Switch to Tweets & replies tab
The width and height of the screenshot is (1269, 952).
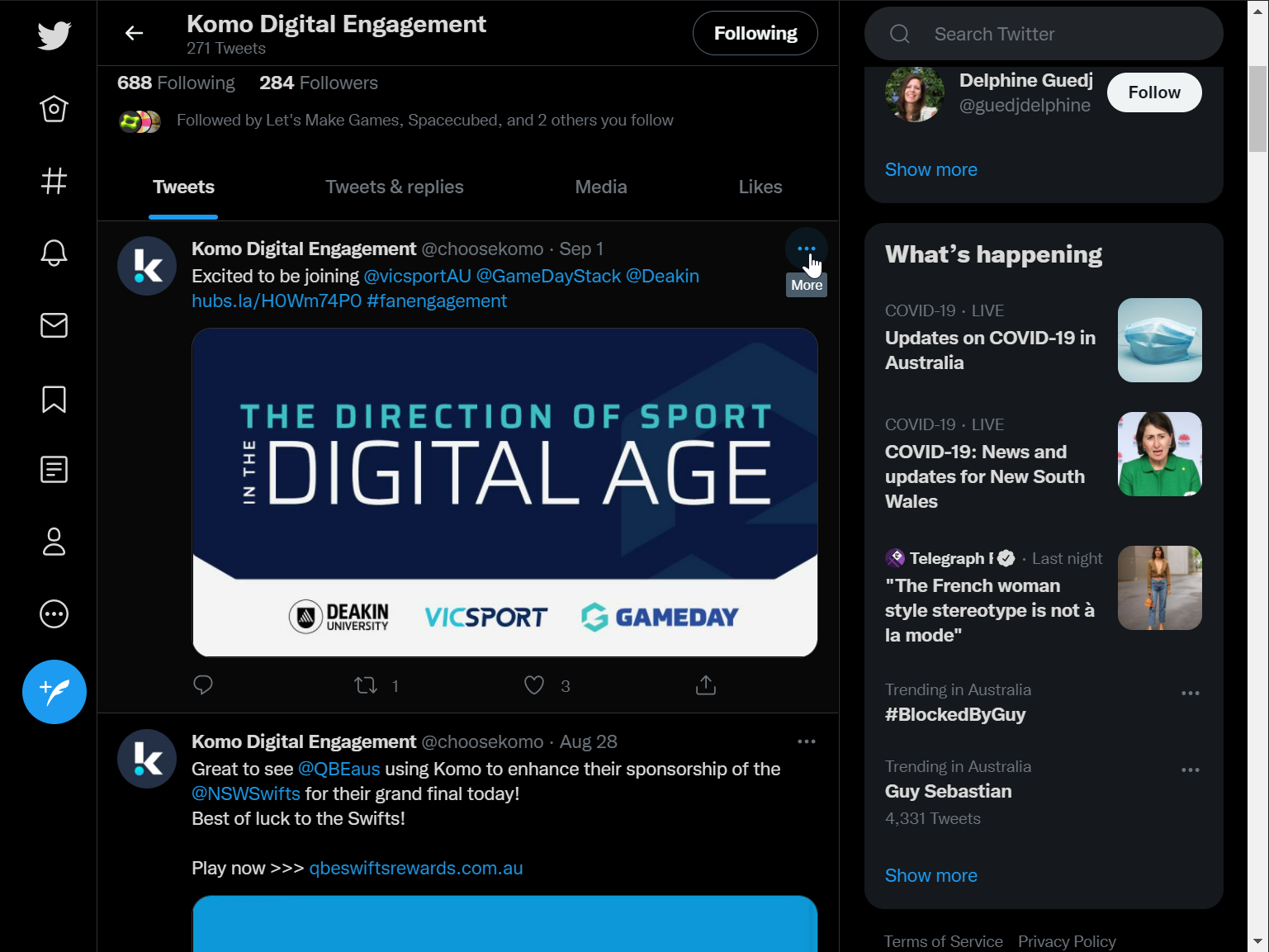click(x=394, y=187)
